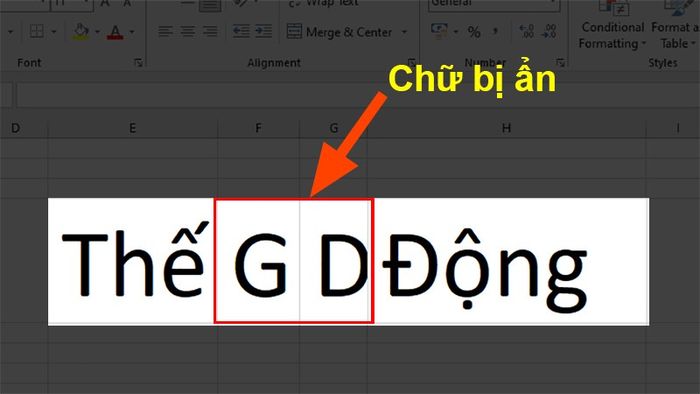Select the cell containing "Động"
Viewport: 700px width, 394px height.
tap(508, 261)
